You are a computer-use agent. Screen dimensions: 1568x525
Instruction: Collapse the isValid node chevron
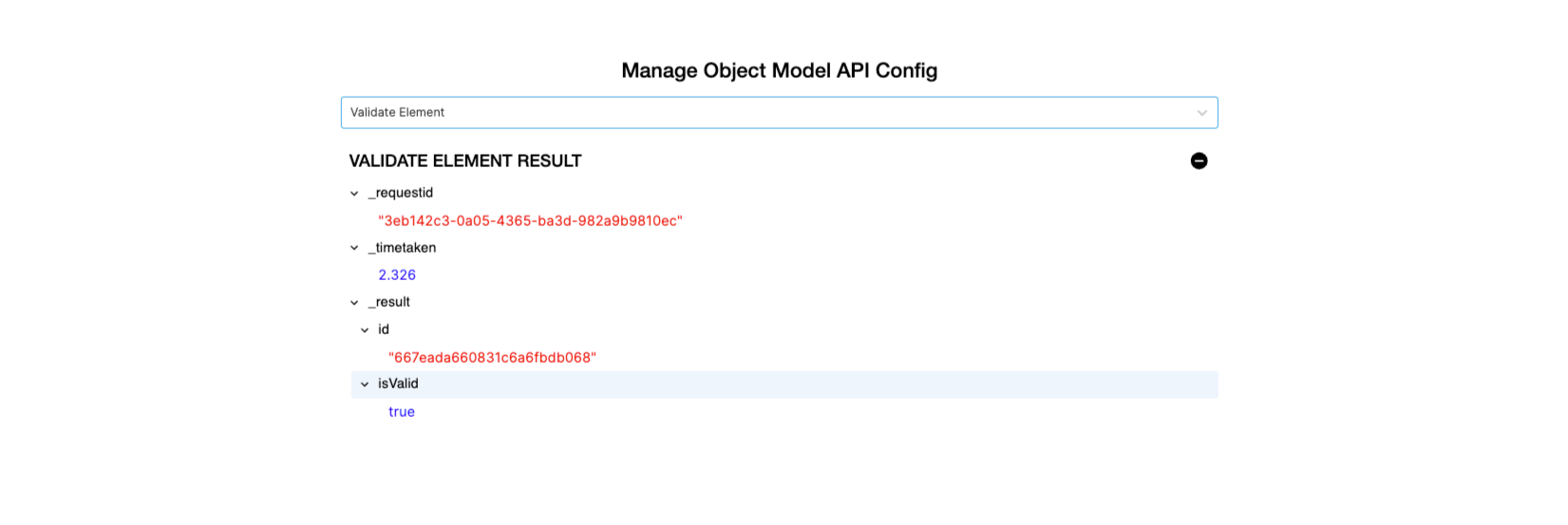[365, 384]
